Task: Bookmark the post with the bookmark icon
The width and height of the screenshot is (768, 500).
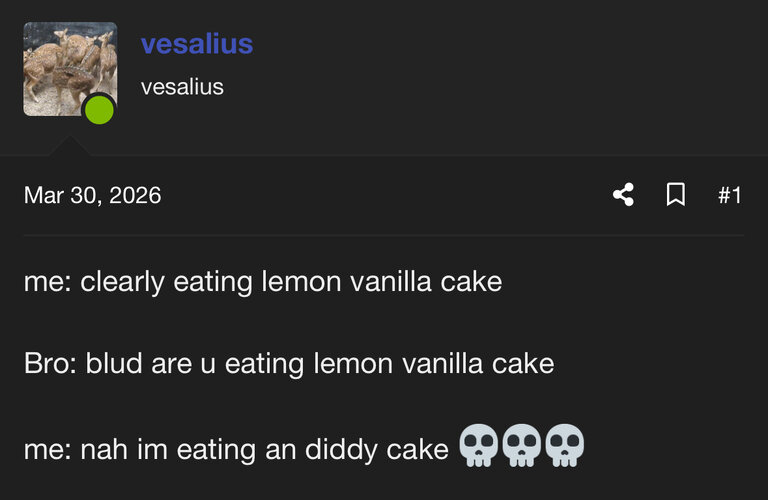Action: pyautogui.click(x=676, y=194)
